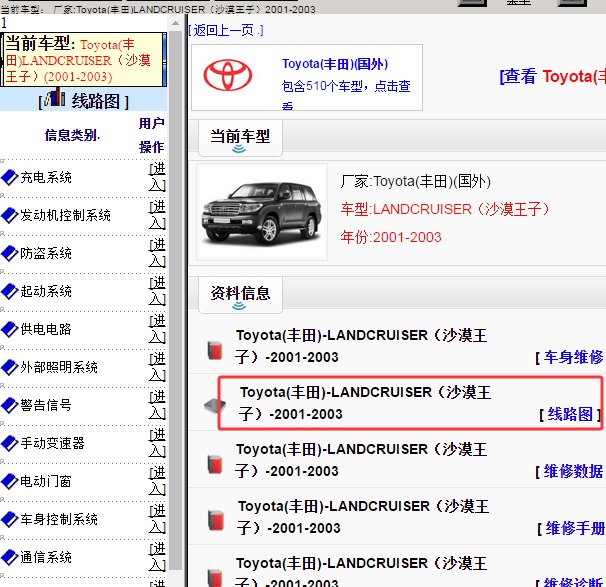Enter the 充电系统 category via 进入
This screenshot has height=587, width=606.
157,177
